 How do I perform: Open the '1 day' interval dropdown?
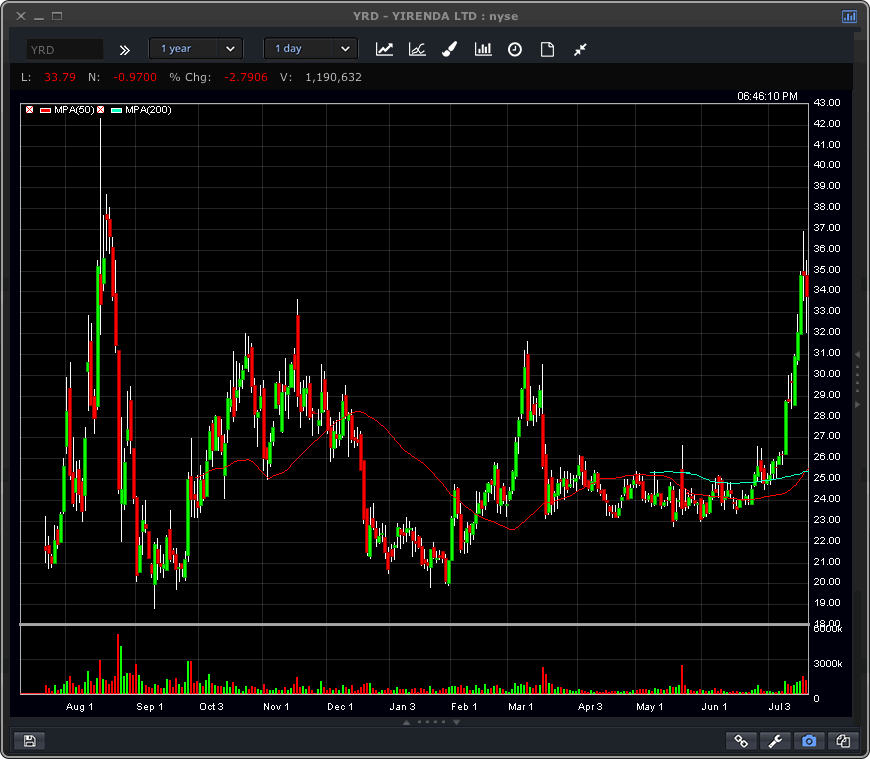(311, 49)
